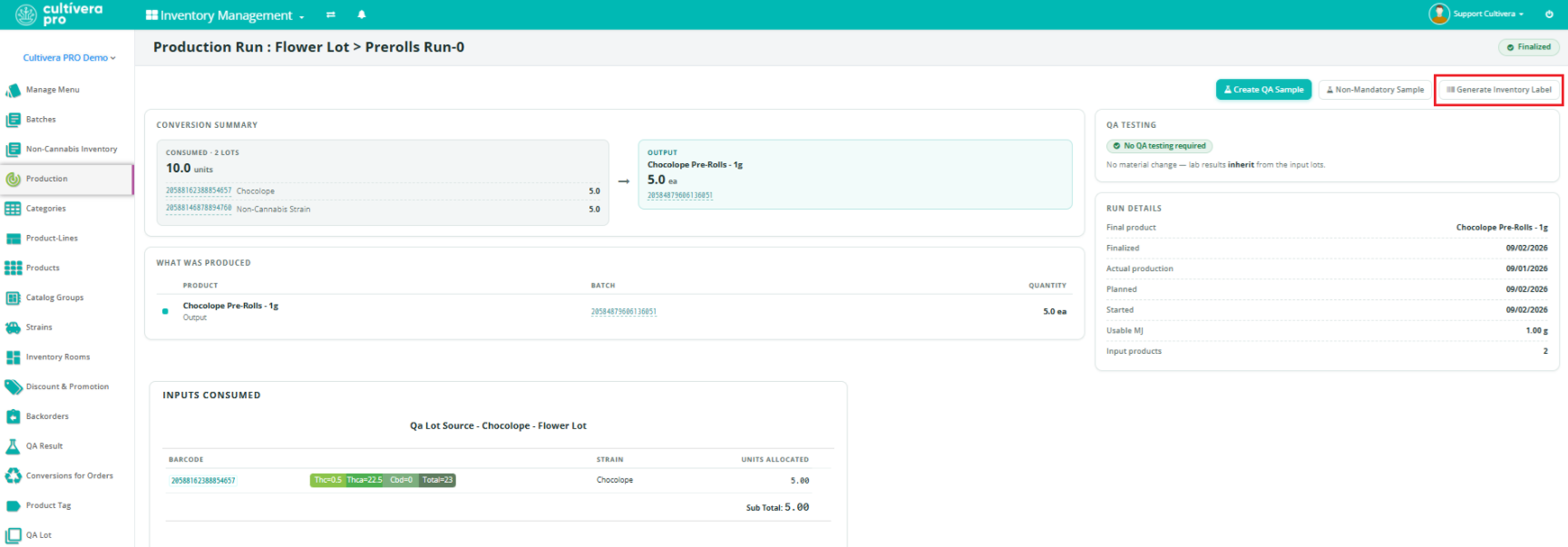Open the Support Cultivera user menu
Screen dimensions: 1568x547
(1477, 14)
